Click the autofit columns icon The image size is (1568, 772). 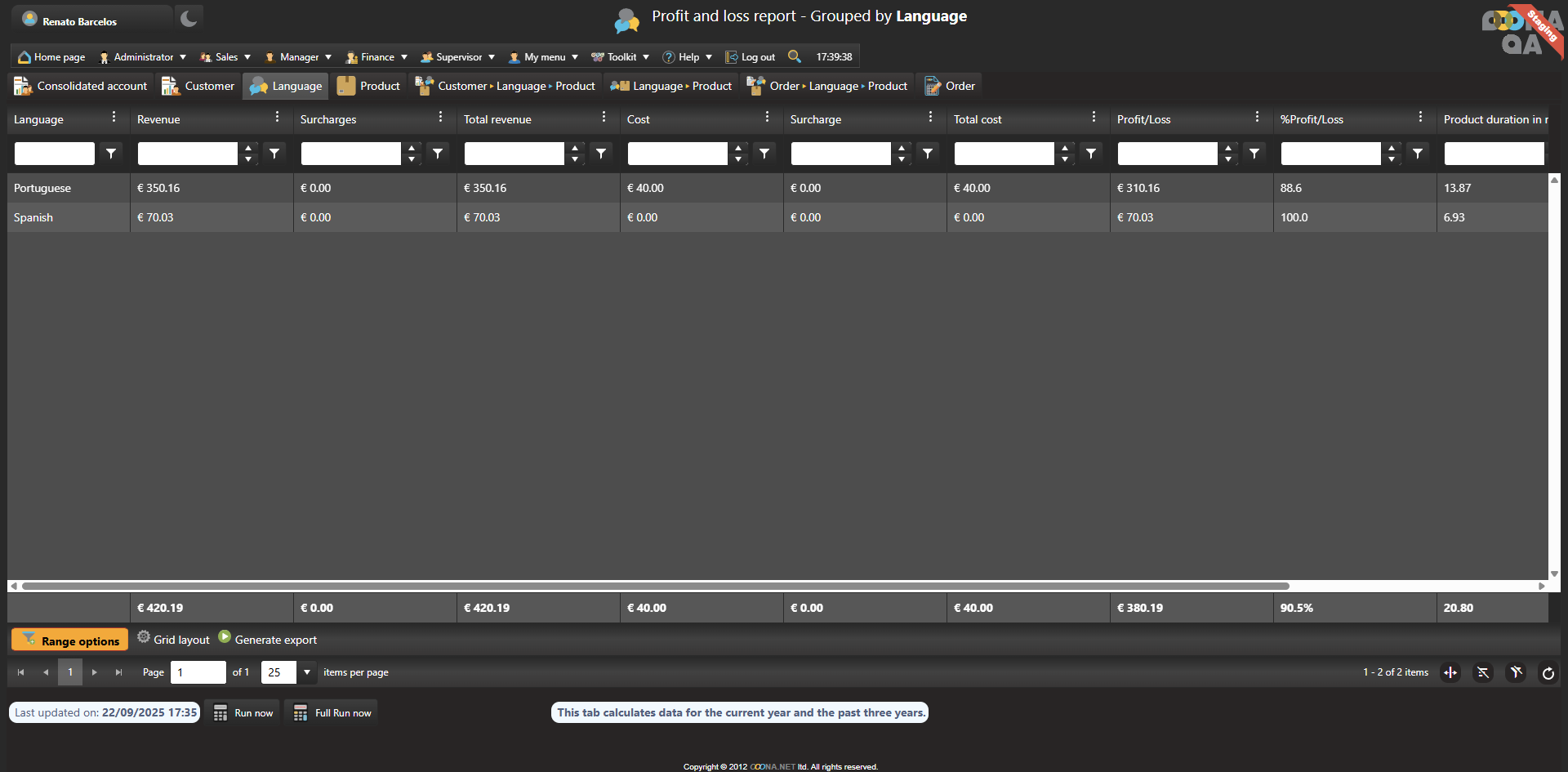1450,673
